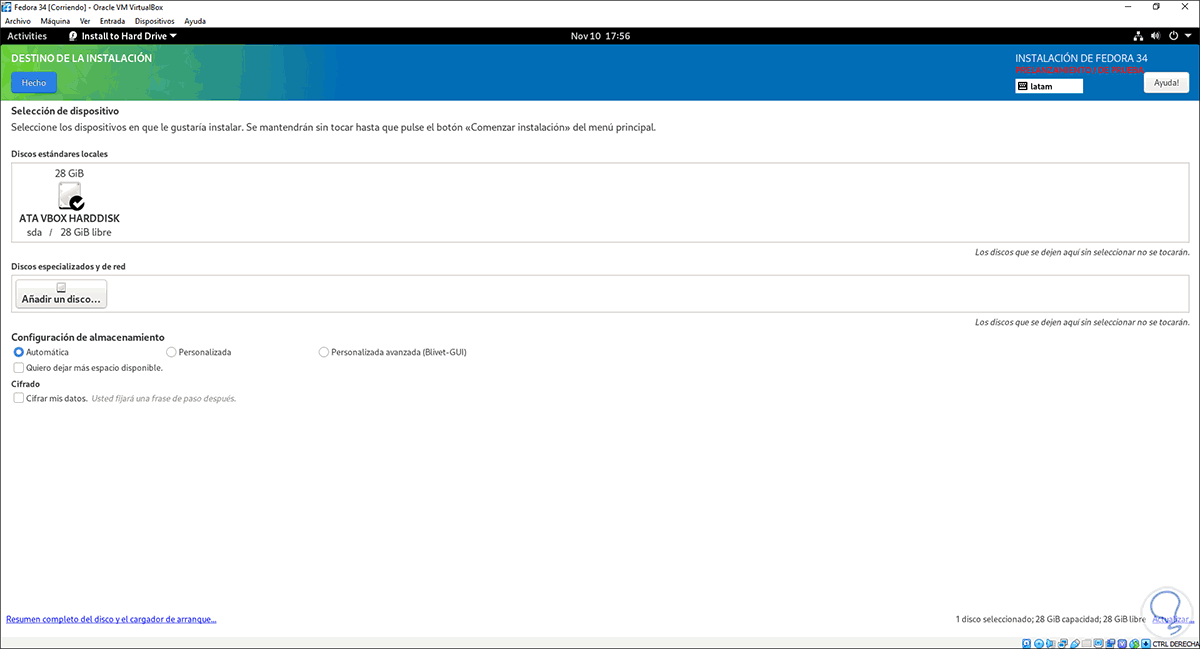The width and height of the screenshot is (1200, 649).
Task: Click the VirtualBox optical drive status icon
Action: [x=1039, y=643]
